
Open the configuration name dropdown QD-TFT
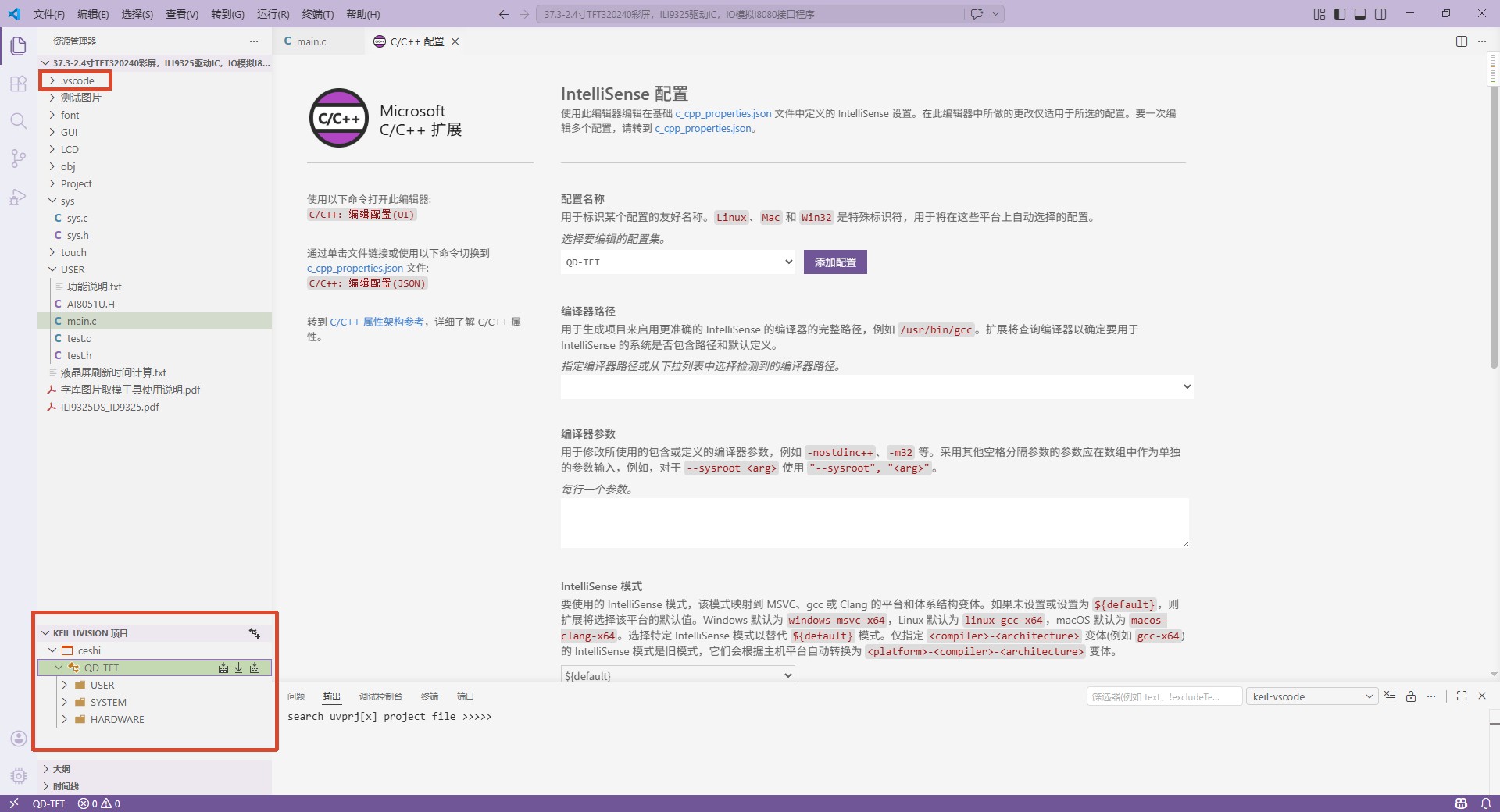(678, 262)
